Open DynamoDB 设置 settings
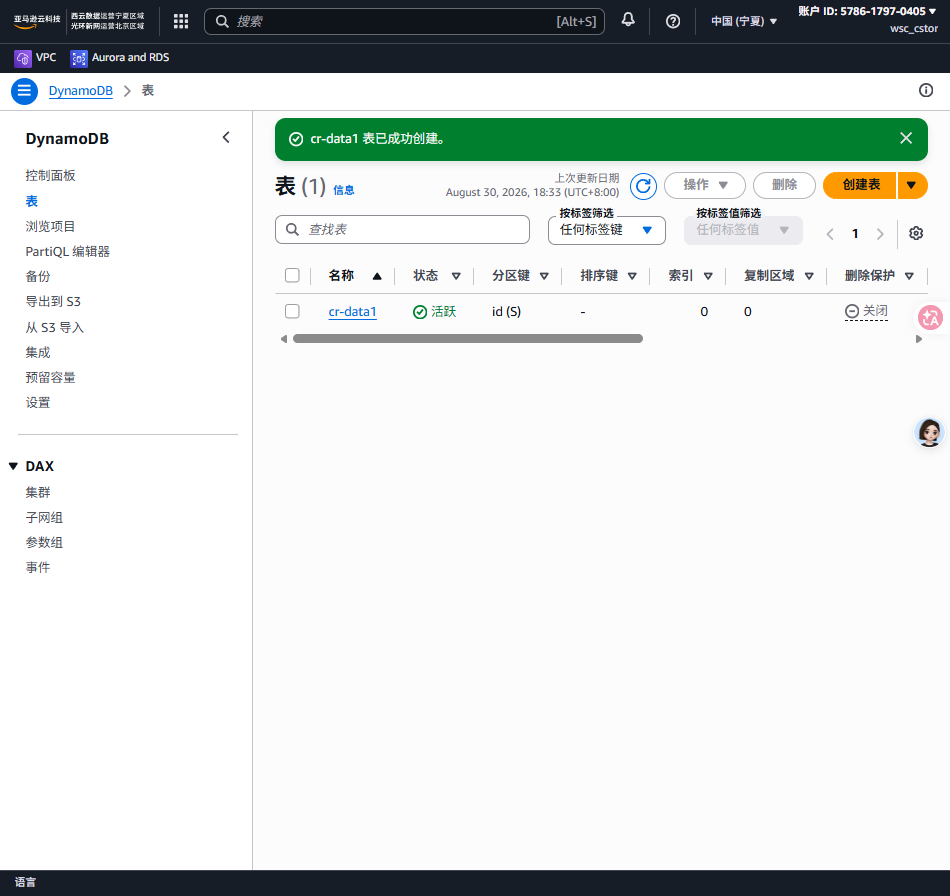 tap(38, 403)
